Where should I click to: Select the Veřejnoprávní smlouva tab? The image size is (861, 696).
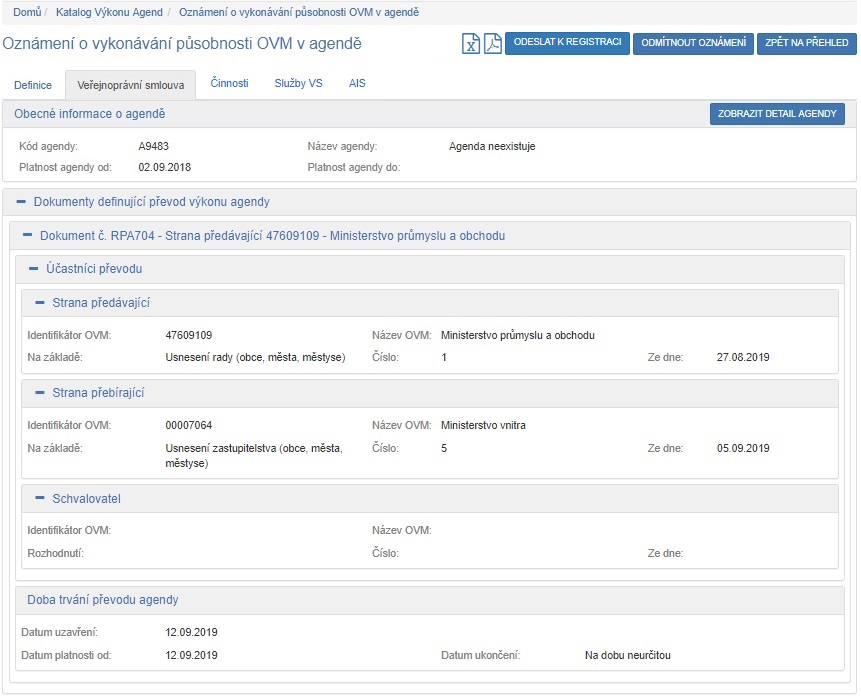[130, 85]
